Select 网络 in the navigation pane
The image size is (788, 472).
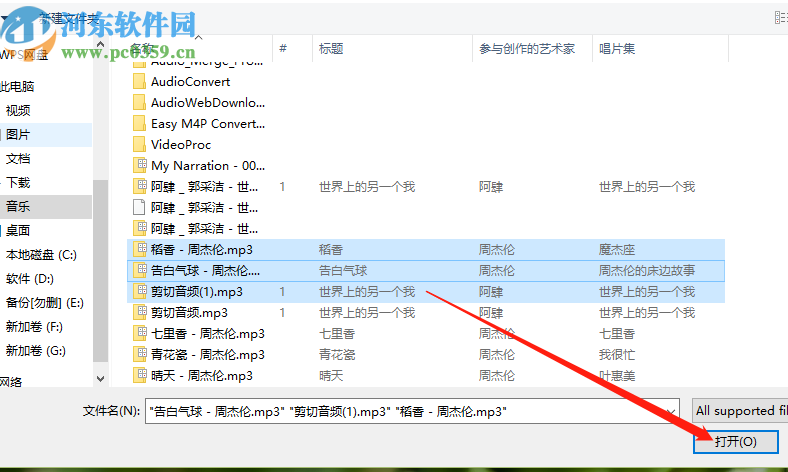[x=11, y=382]
